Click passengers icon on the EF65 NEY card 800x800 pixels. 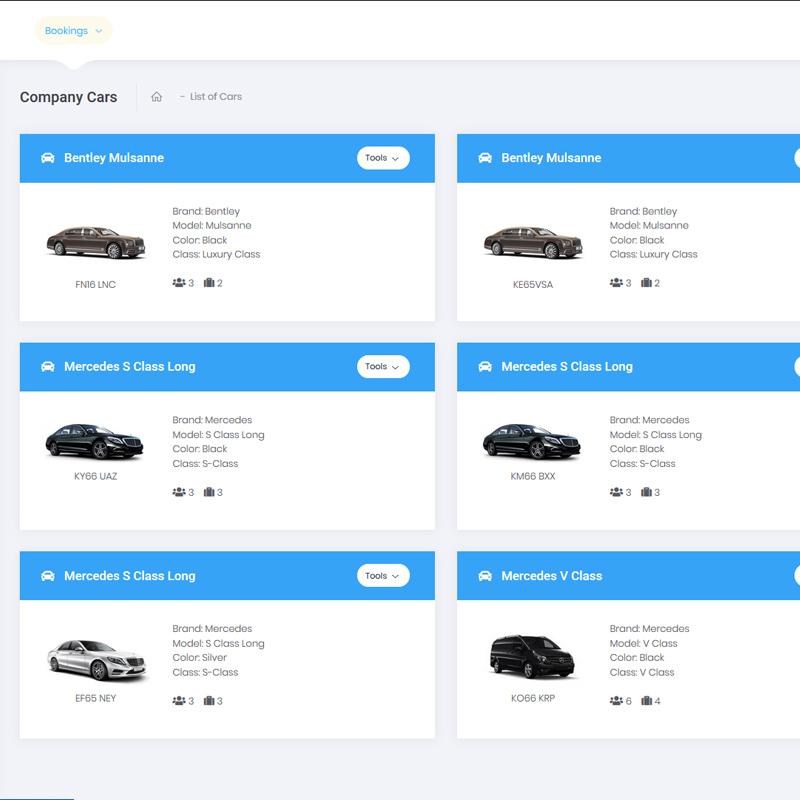pyautogui.click(x=179, y=701)
